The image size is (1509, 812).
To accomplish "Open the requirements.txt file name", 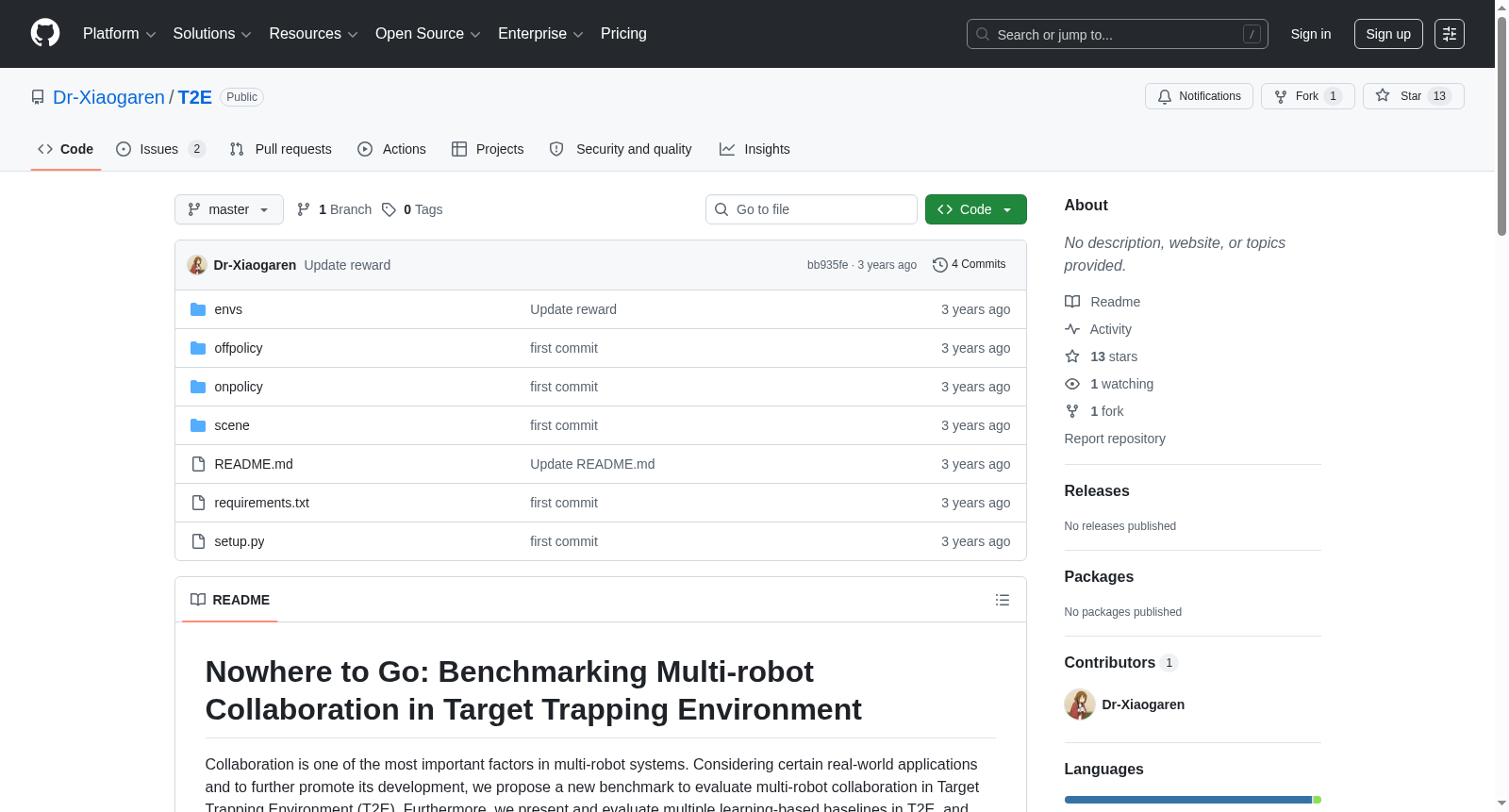I will click(262, 503).
